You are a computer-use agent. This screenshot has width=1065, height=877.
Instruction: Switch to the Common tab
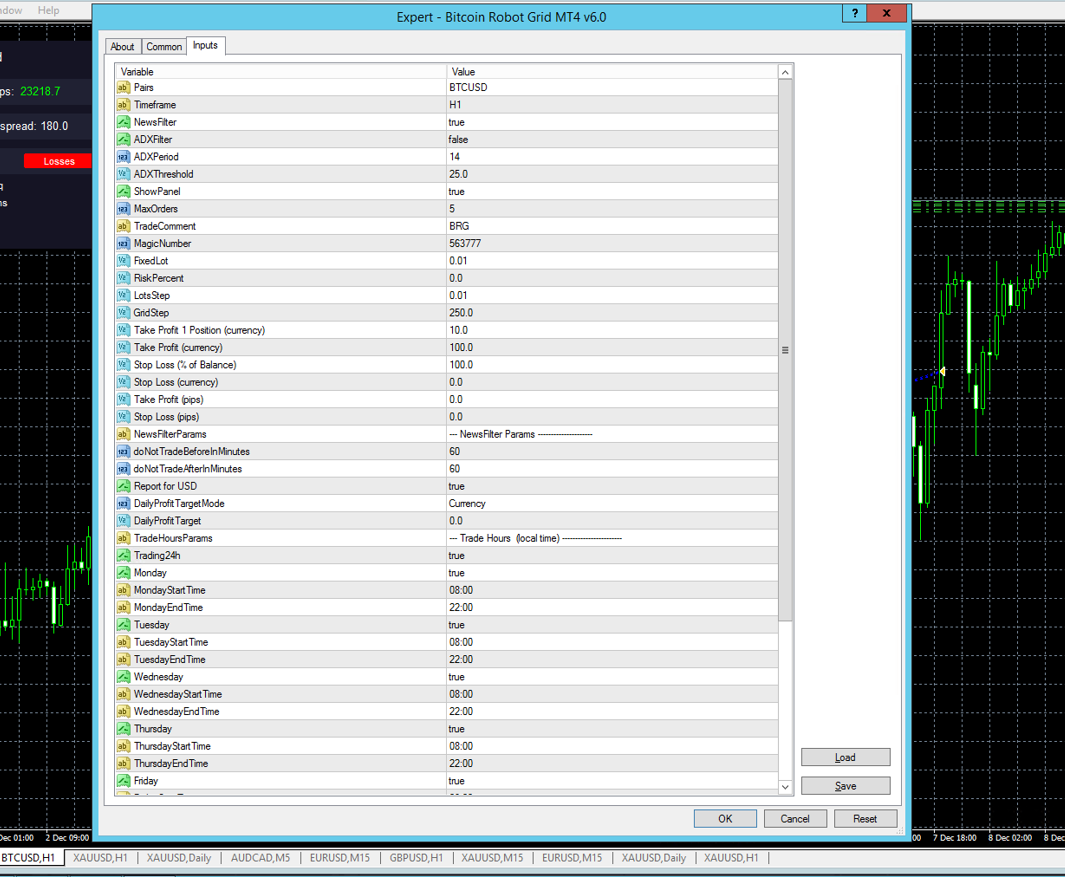(x=164, y=47)
